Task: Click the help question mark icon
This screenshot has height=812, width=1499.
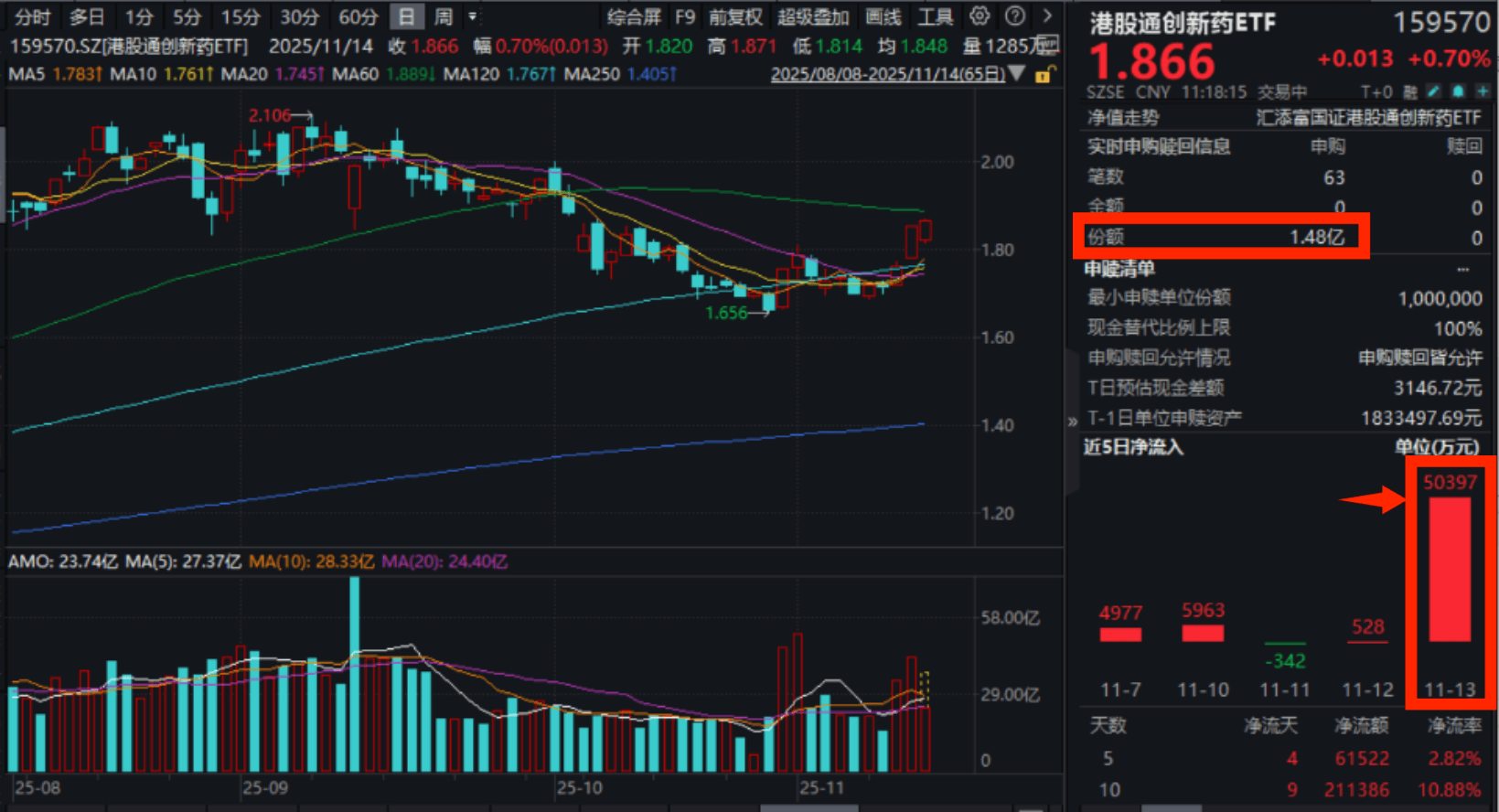Action: pyautogui.click(x=1014, y=16)
